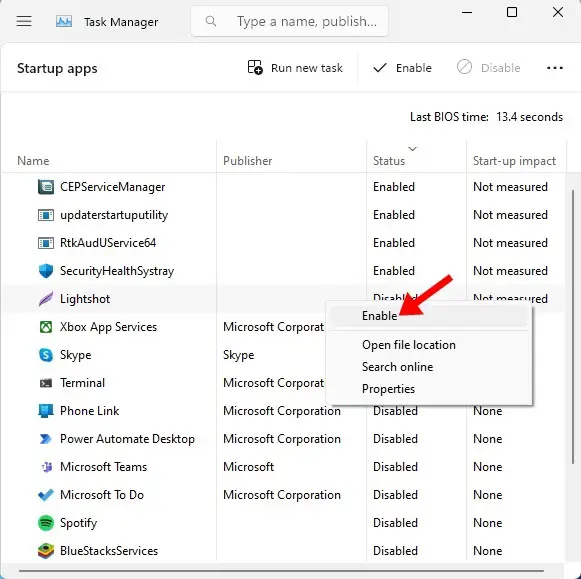Click the Enable toolbar button

tap(402, 68)
